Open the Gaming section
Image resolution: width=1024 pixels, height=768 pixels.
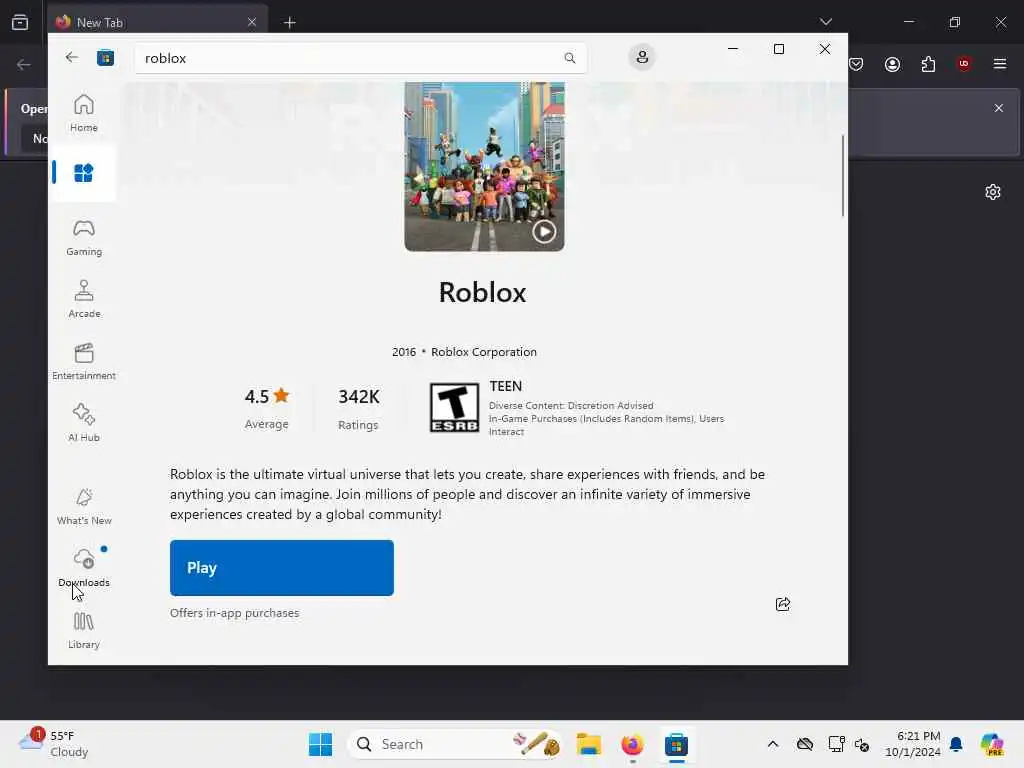[84, 237]
